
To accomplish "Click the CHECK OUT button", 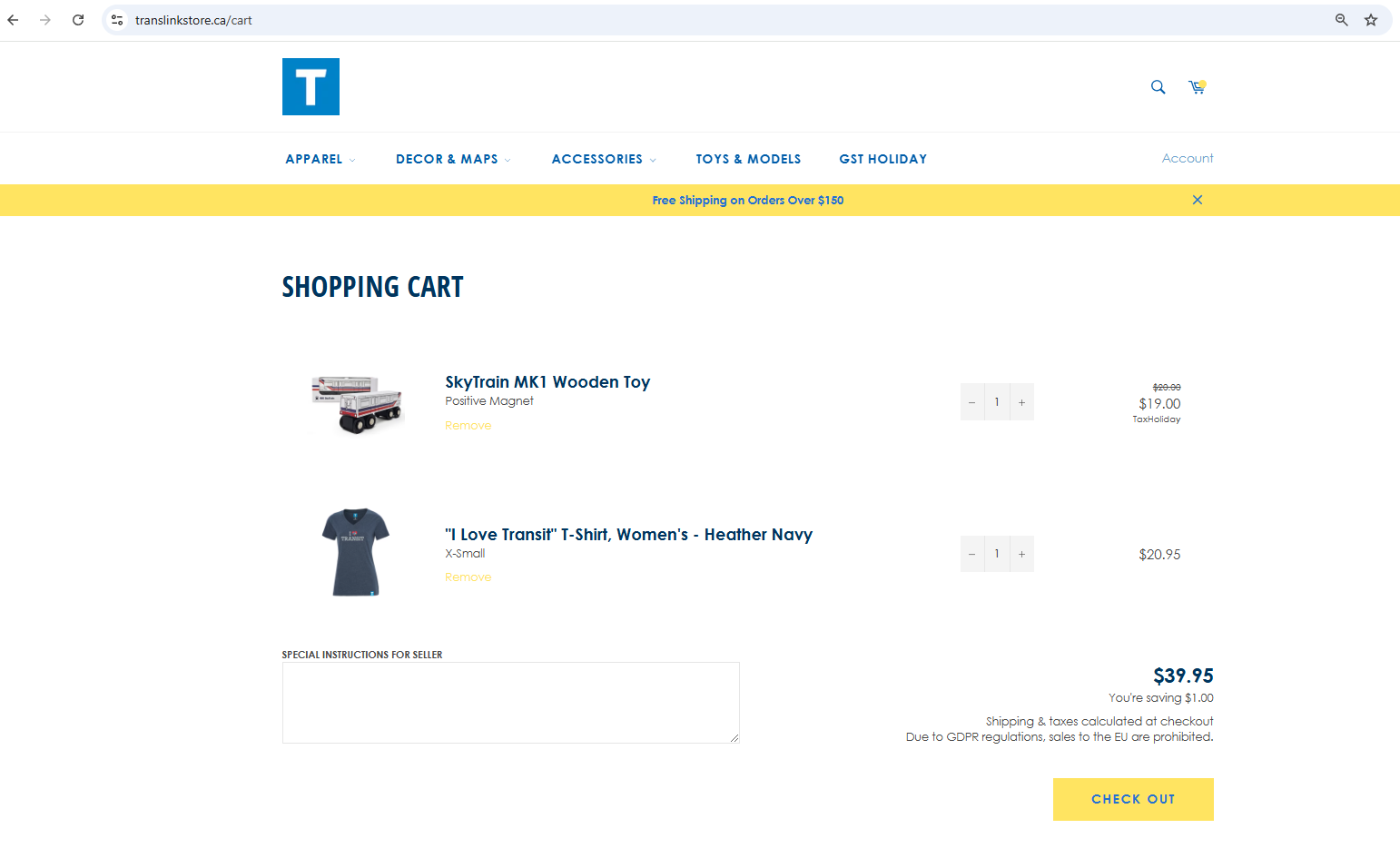I will (1133, 799).
